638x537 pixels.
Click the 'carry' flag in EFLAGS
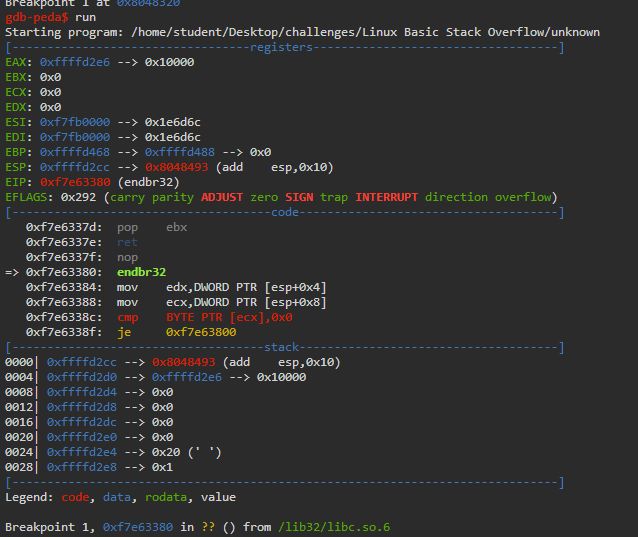coord(127,198)
